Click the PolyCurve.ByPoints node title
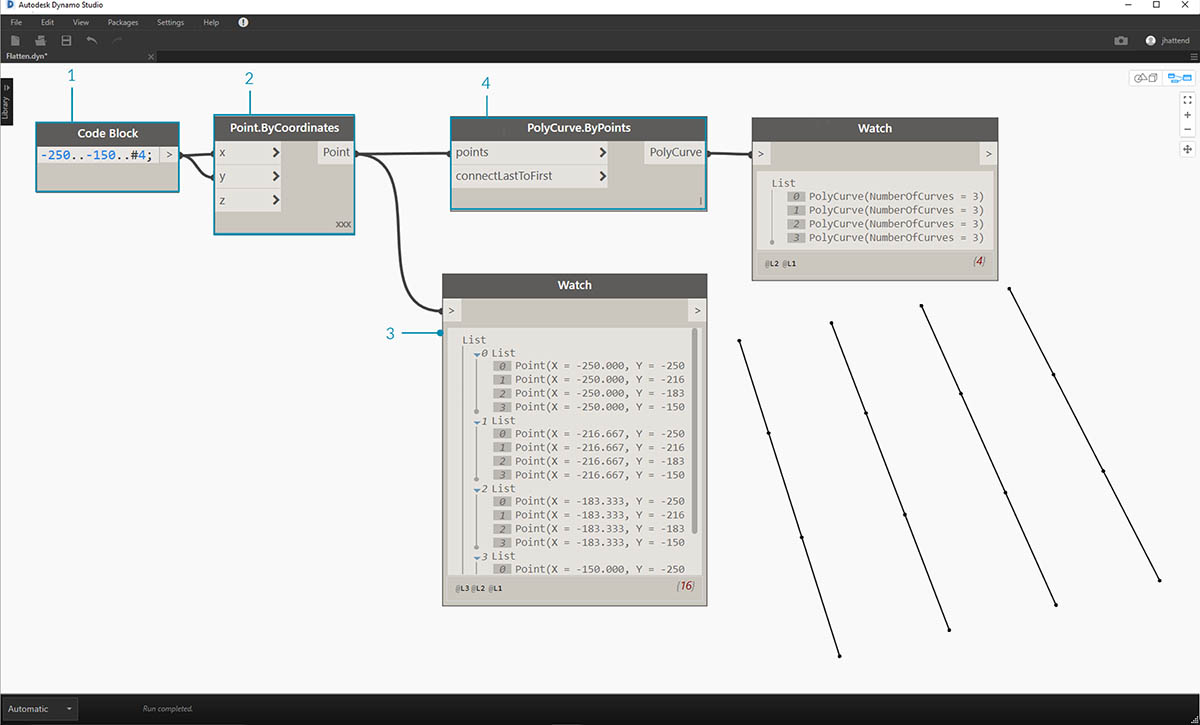 [x=579, y=129]
